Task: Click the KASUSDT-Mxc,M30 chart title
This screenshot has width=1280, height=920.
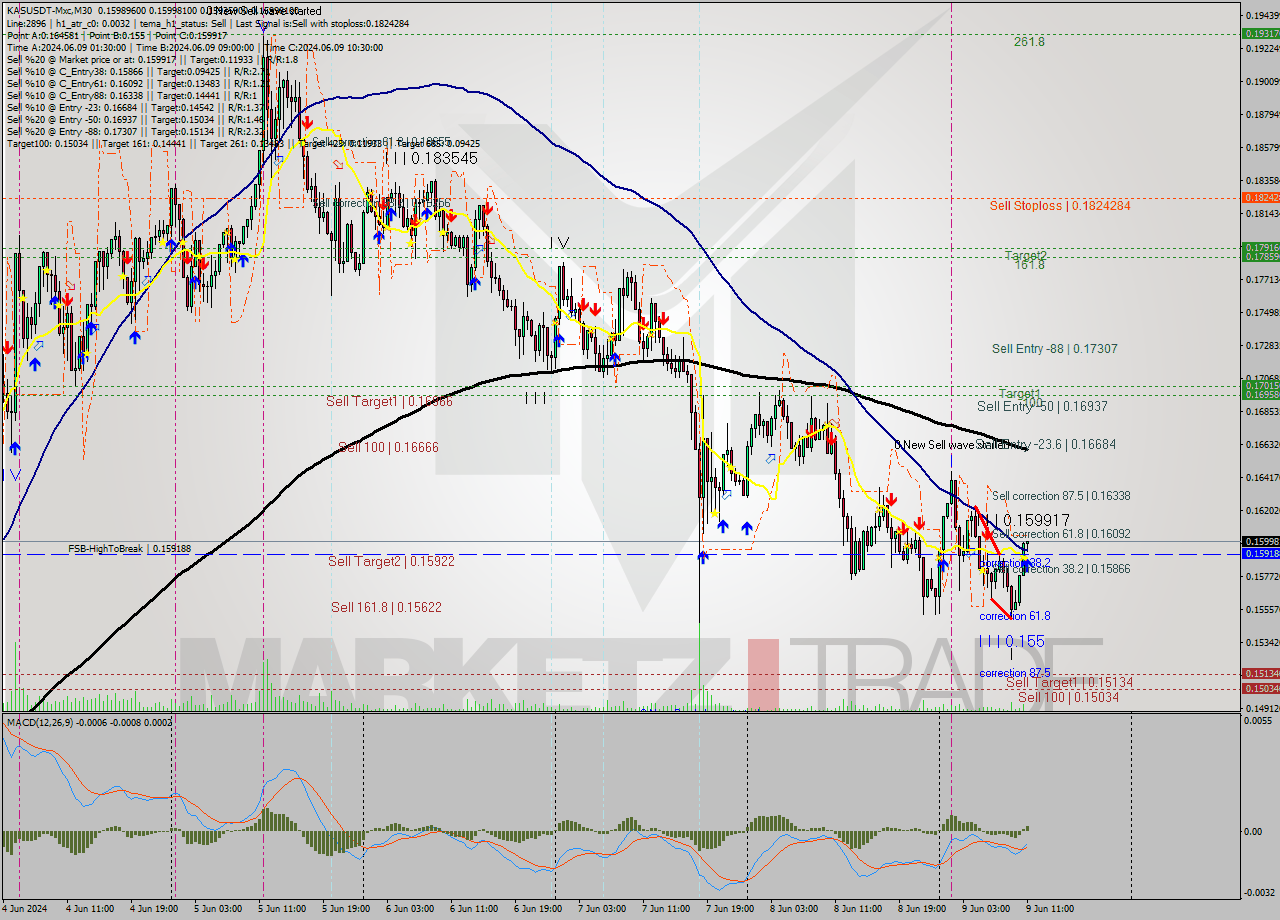Action: (52, 11)
